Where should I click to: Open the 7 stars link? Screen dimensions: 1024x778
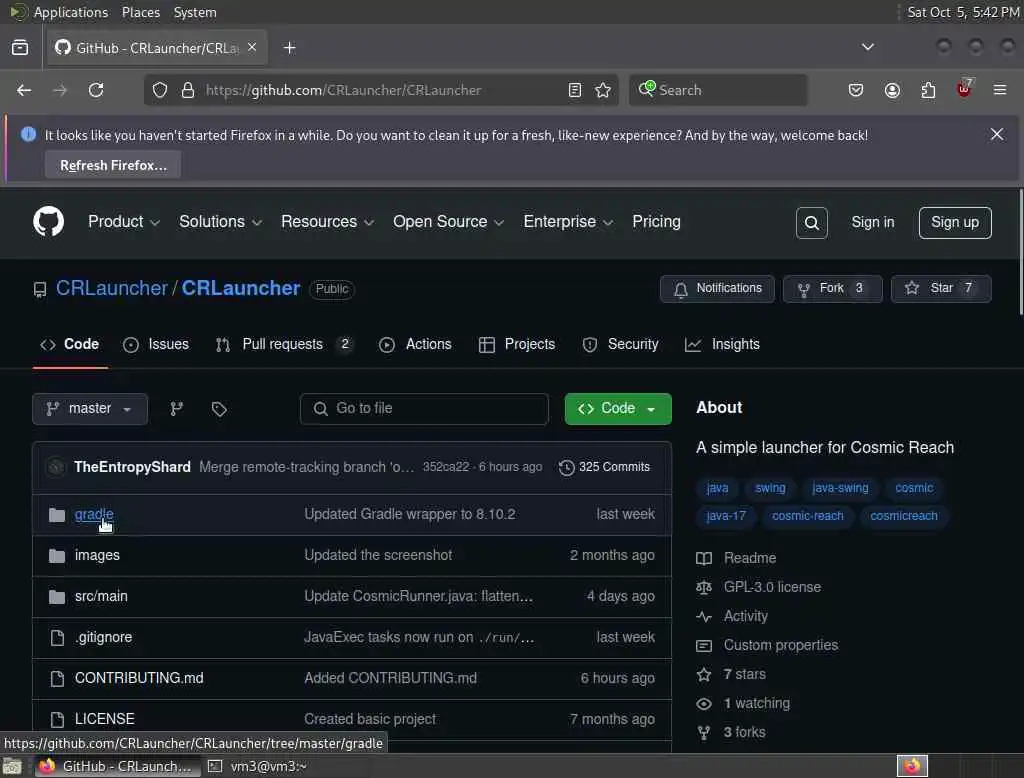pyautogui.click(x=744, y=674)
